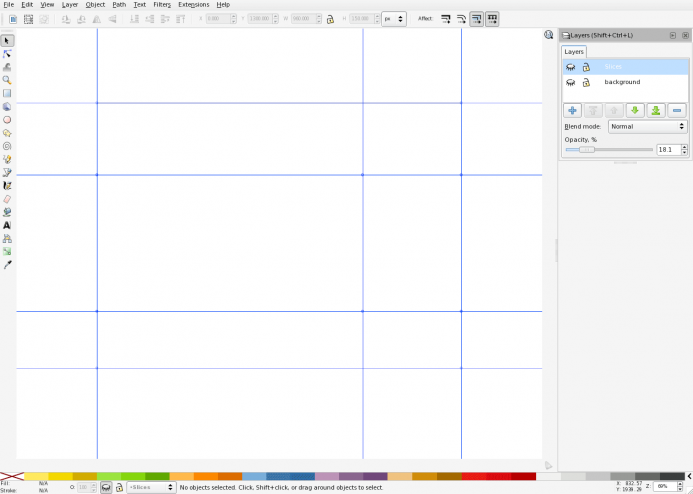Select the Zoom magnifier tool in the toolbox
This screenshot has height=494, width=693.
[7, 80]
